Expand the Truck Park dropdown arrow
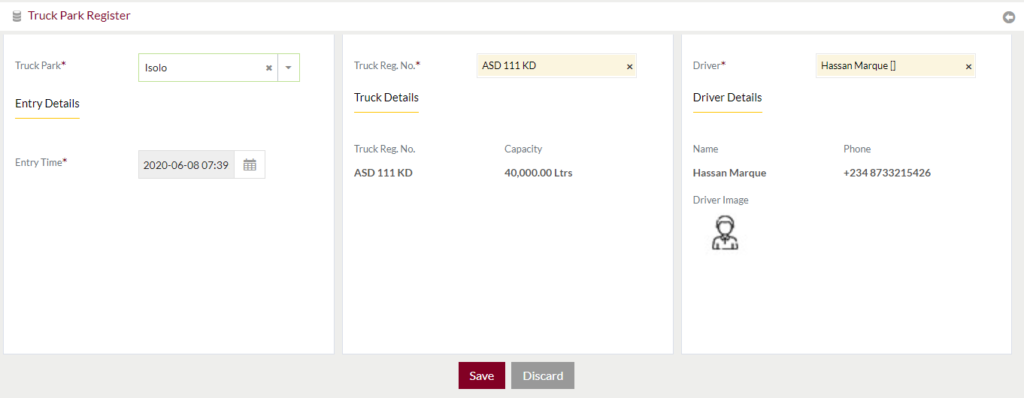Image resolution: width=1024 pixels, height=398 pixels. point(288,67)
